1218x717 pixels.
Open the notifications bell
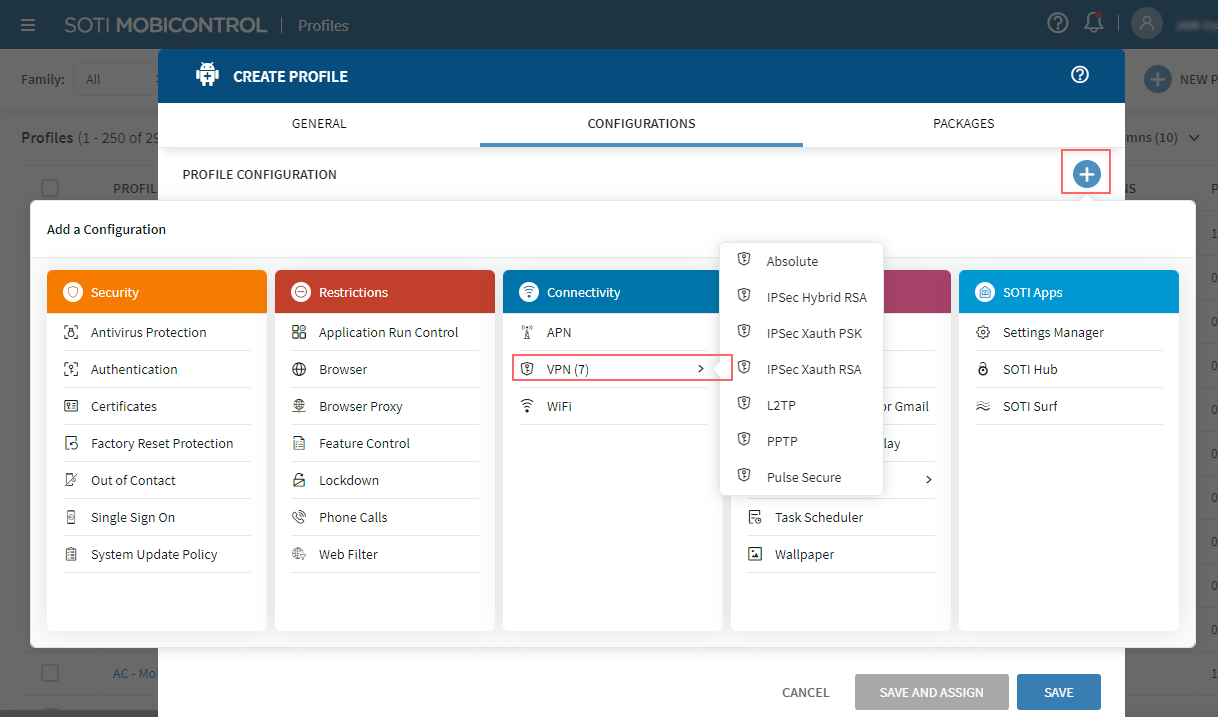pyautogui.click(x=1094, y=23)
